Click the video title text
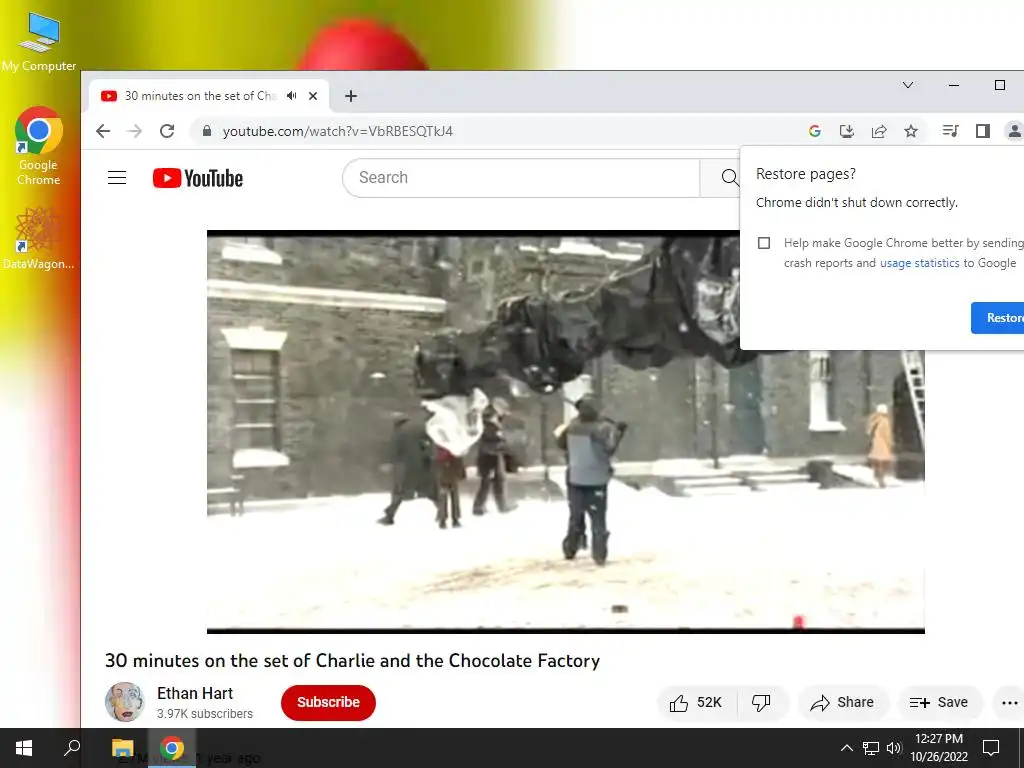This screenshot has height=768, width=1024. 353,661
